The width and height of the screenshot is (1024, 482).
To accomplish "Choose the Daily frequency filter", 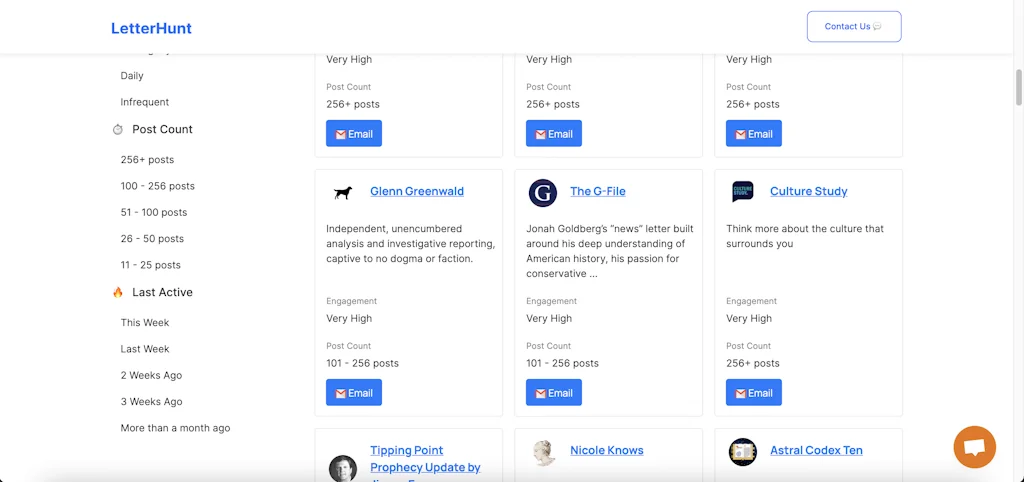I will (132, 76).
